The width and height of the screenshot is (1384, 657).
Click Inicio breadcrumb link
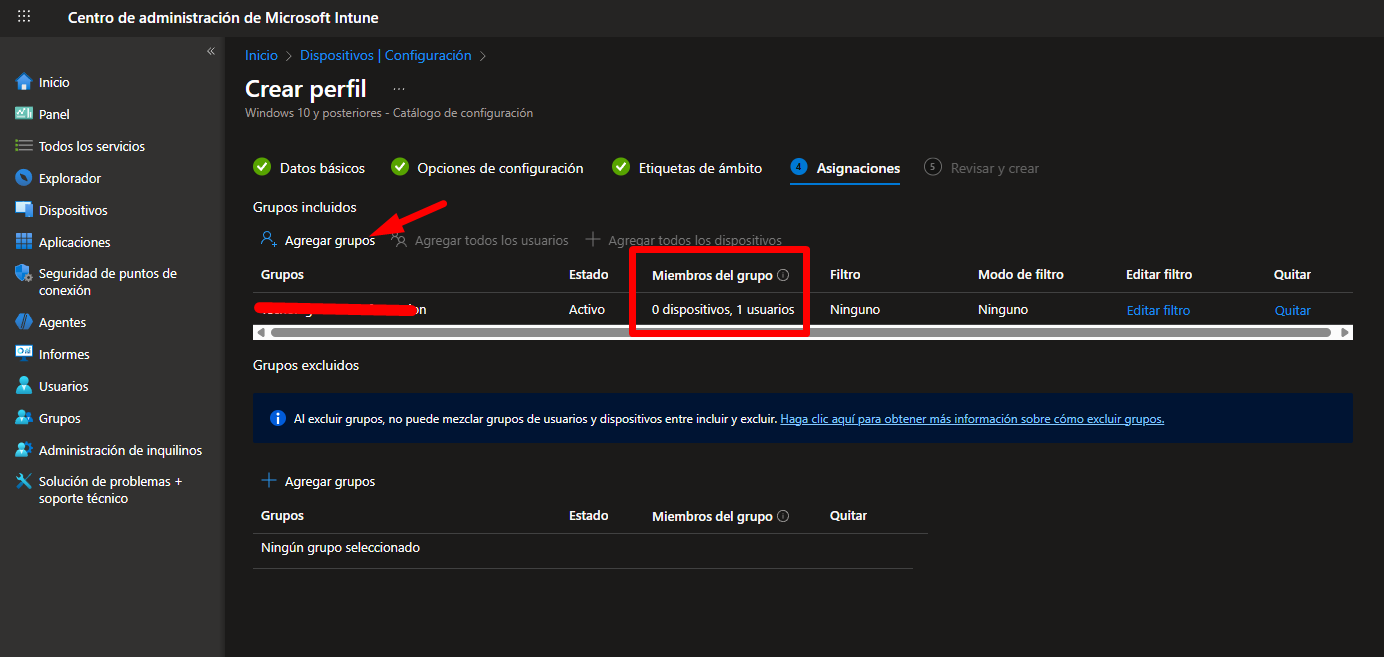(x=261, y=56)
